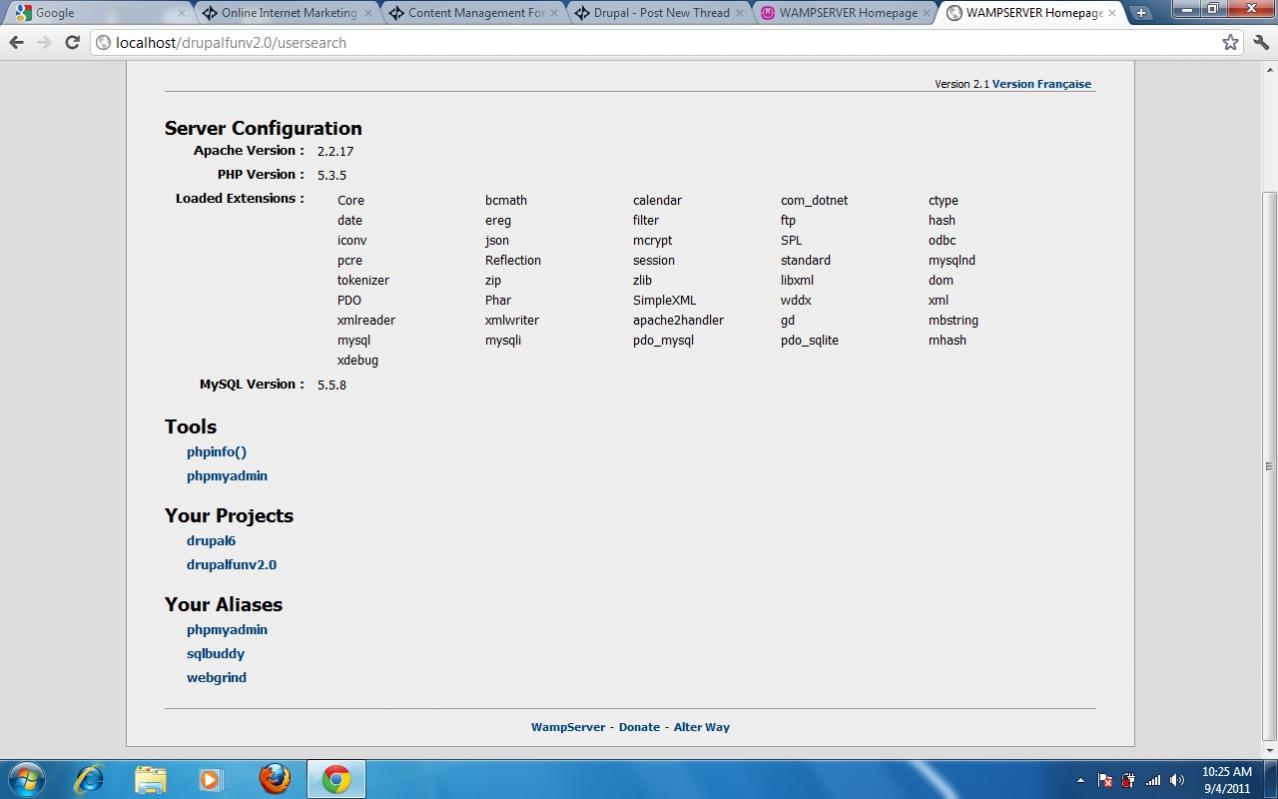The height and width of the screenshot is (799, 1278).
Task: Switch to the Drupal - Post New Thread tab
Action: (x=658, y=13)
